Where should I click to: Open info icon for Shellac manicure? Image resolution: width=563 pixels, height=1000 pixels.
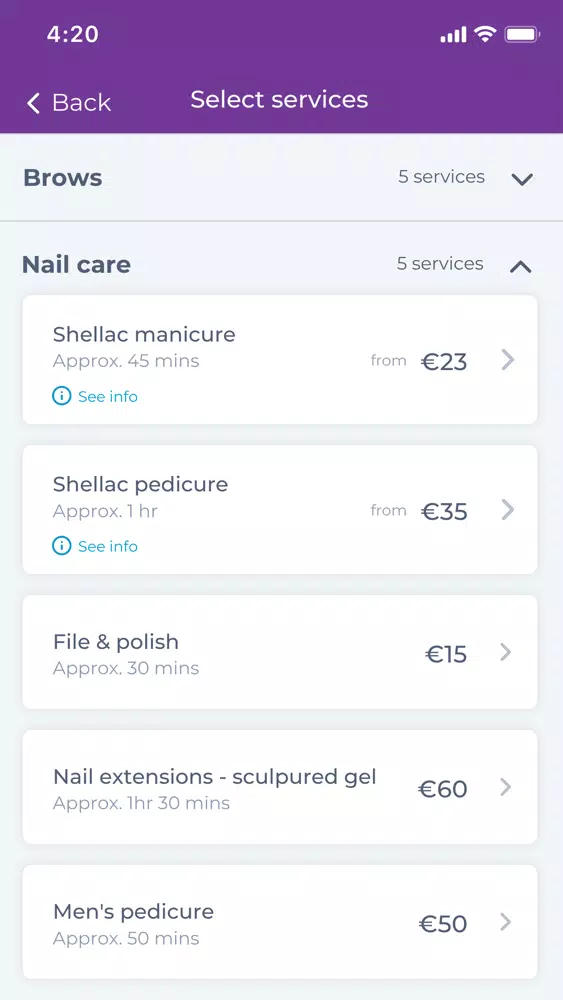61,397
